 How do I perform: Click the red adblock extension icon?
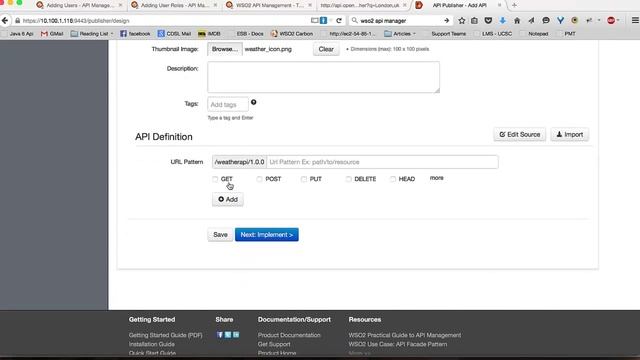coord(611,20)
